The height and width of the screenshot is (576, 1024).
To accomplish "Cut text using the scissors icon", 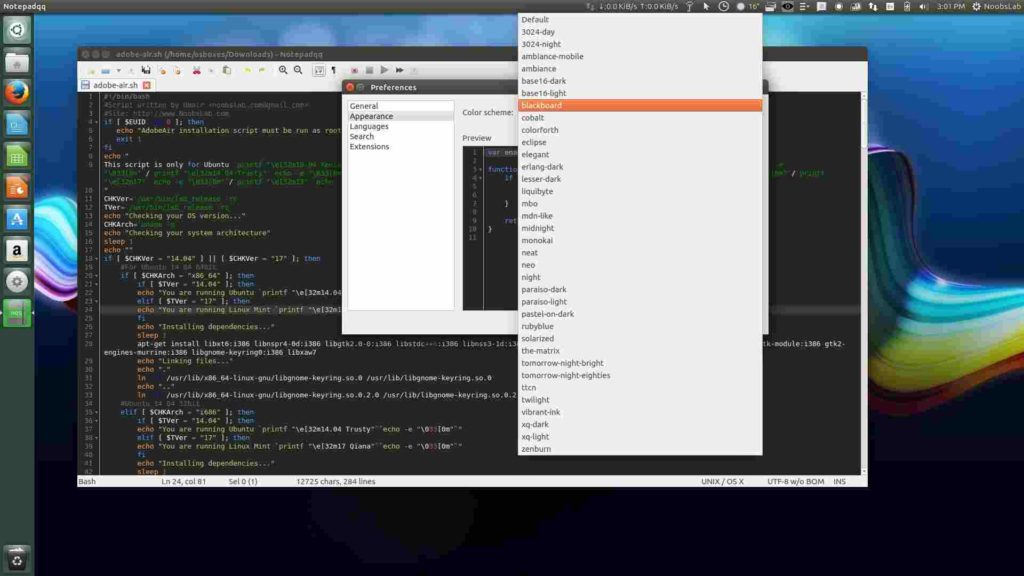I will (196, 70).
